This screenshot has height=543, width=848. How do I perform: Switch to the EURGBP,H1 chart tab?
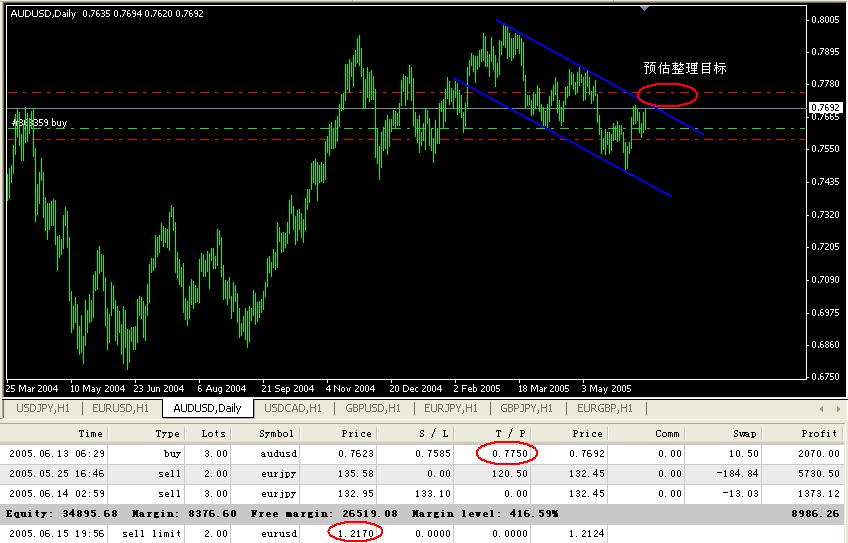coord(605,408)
